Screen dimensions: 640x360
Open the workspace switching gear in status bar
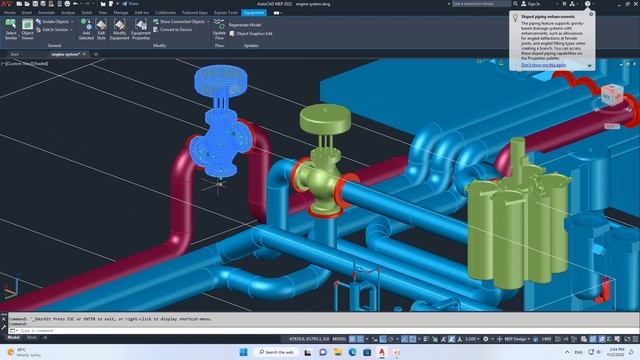(x=486, y=339)
